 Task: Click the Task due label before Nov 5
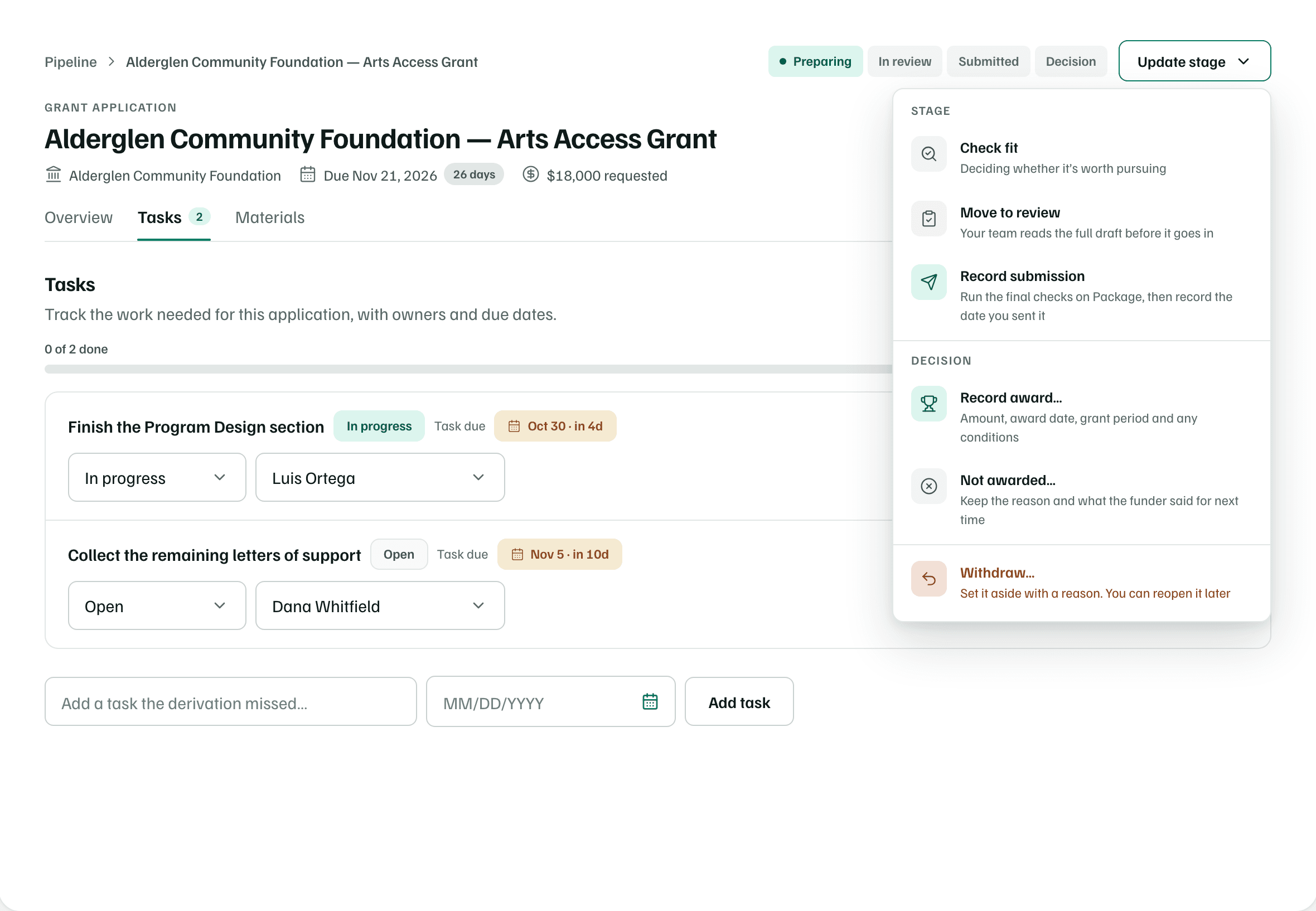click(462, 554)
